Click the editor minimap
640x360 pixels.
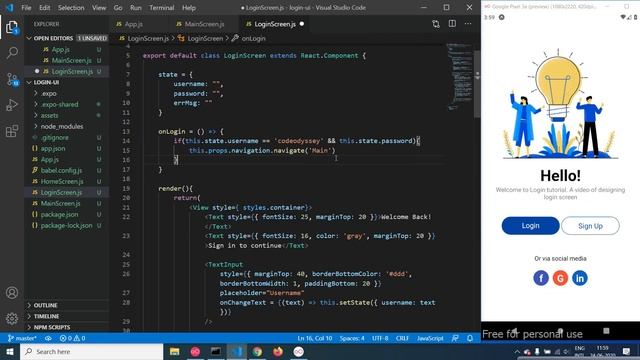pyautogui.click(x=460, y=78)
